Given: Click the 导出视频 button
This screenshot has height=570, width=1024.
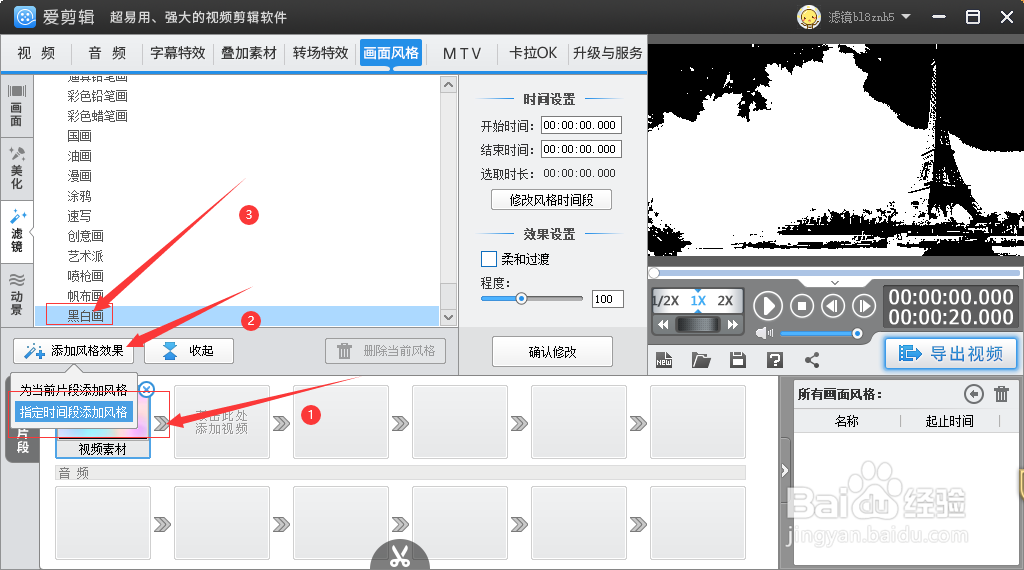Looking at the screenshot, I should point(951,354).
